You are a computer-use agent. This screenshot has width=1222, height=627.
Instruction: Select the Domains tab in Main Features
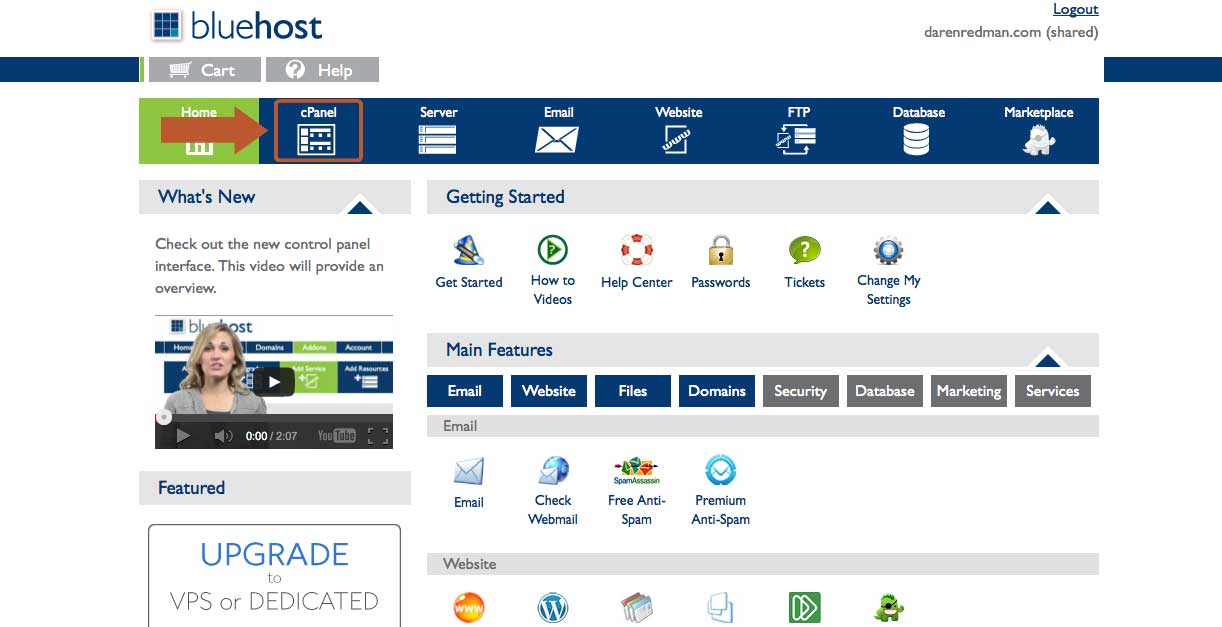717,391
